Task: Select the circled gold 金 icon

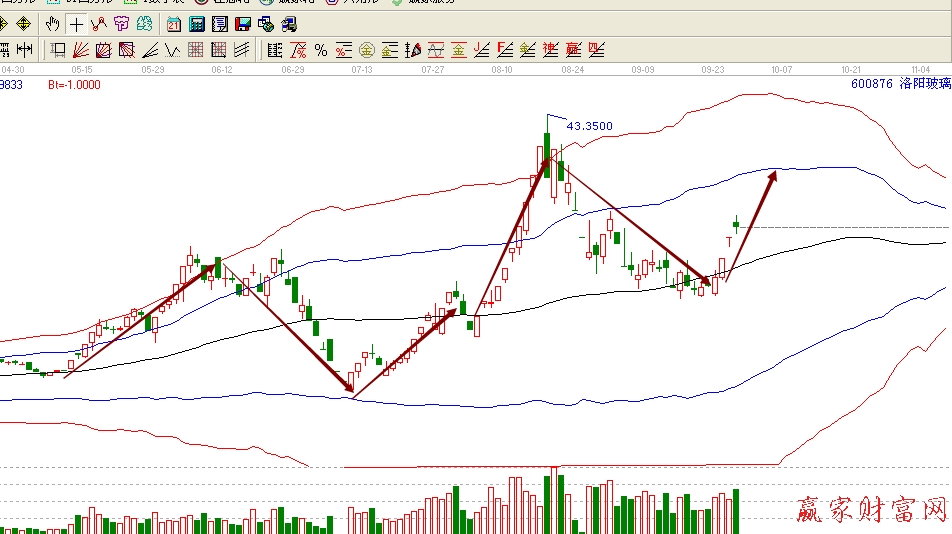Action: (x=366, y=49)
